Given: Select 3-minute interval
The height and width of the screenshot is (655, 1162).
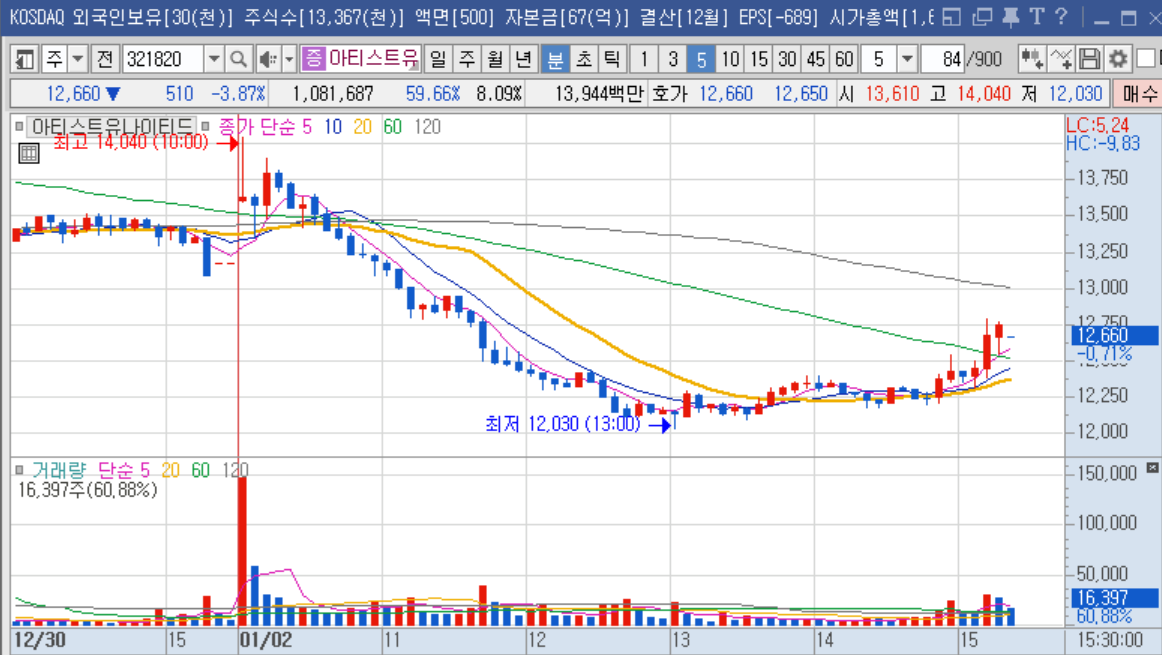Looking at the screenshot, I should tap(672, 59).
